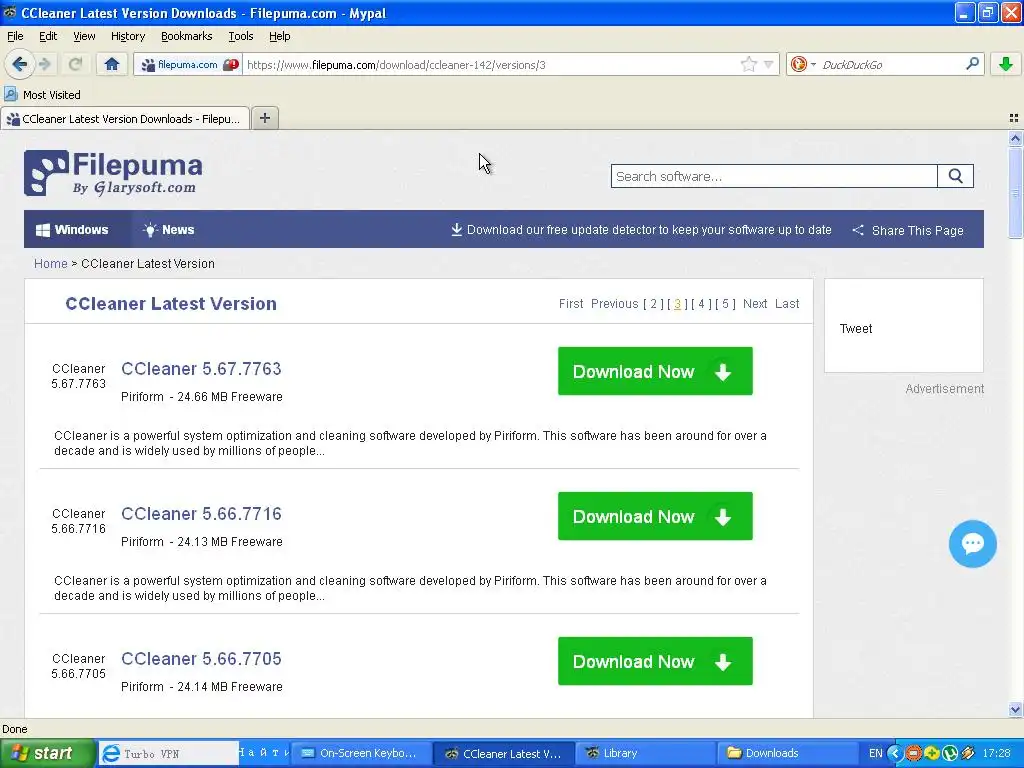The width and height of the screenshot is (1024, 768).
Task: Click Share This Page
Action: 908,231
